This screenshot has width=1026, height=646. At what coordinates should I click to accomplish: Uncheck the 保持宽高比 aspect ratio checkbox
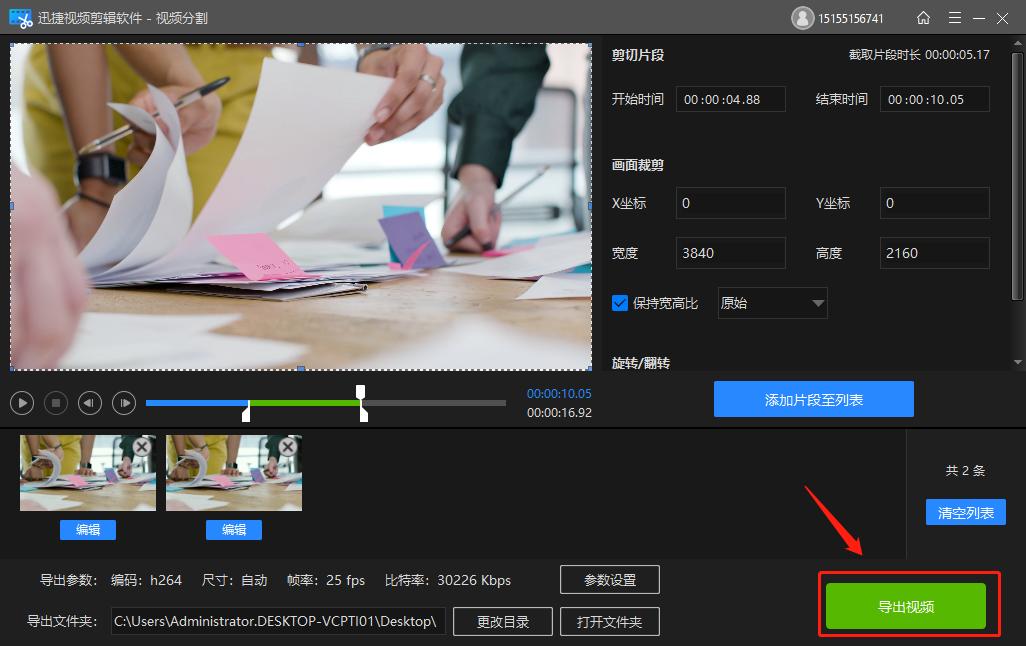tap(619, 302)
